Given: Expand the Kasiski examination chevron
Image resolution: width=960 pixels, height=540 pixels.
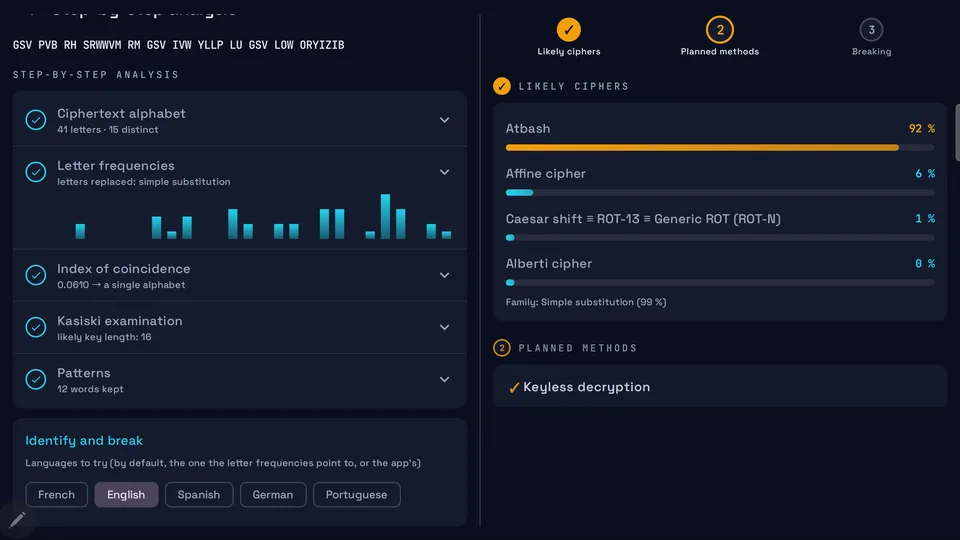Looking at the screenshot, I should [x=444, y=327].
